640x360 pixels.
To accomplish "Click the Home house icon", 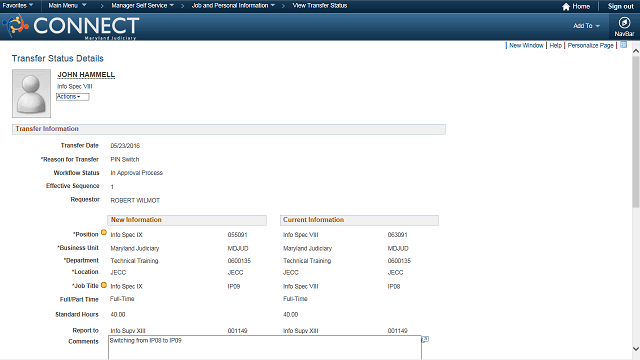I will point(566,7).
